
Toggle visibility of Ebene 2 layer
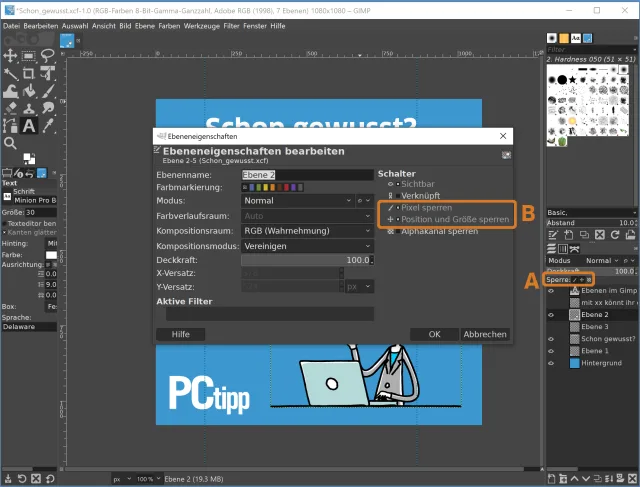(x=551, y=315)
